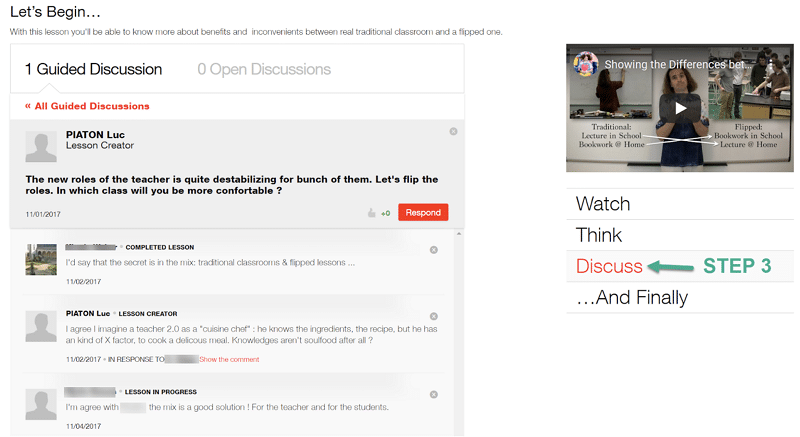The image size is (800, 437).
Task: Delete the cuisine chef comment via its X icon
Action: coord(433,315)
